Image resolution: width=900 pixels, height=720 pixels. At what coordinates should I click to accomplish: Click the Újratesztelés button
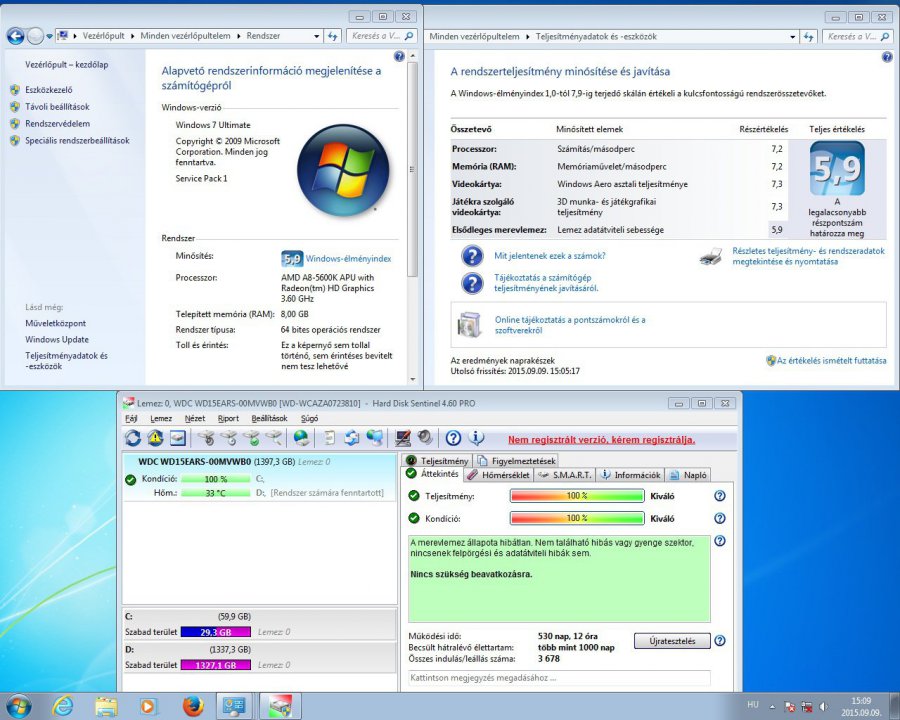click(672, 641)
